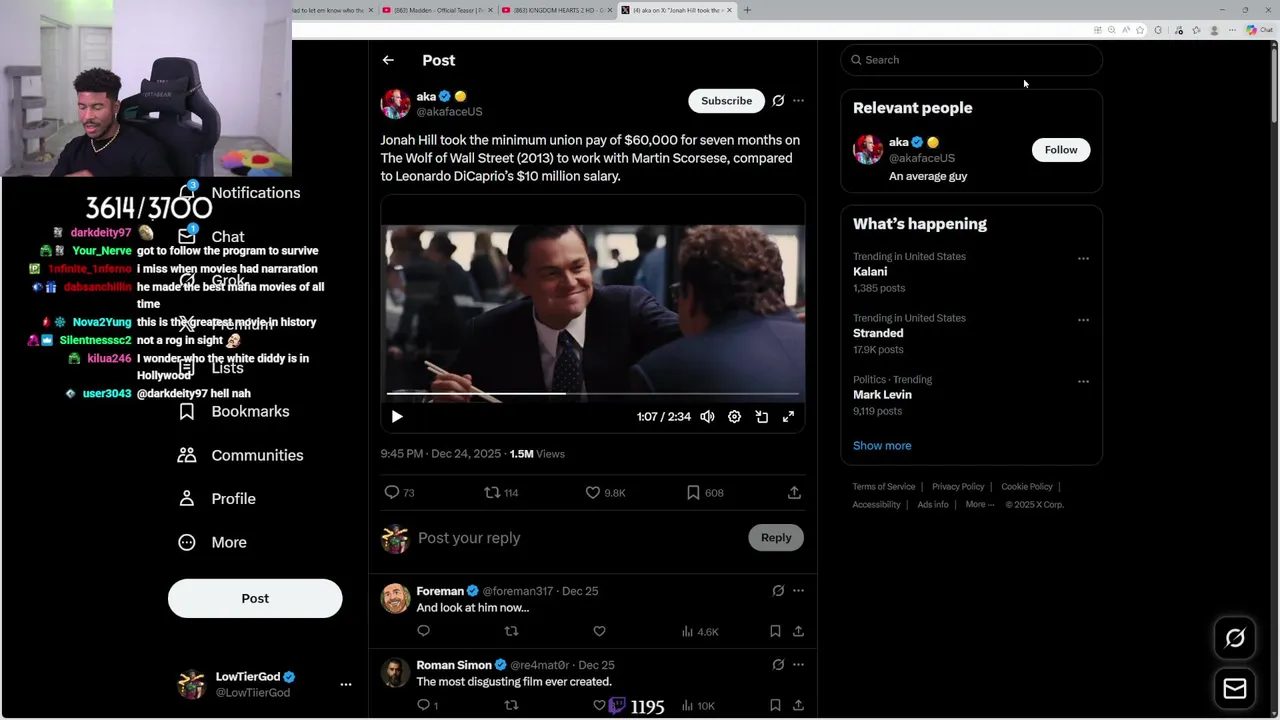The height and width of the screenshot is (720, 1280).
Task: Open Notifications in sidebar
Action: 240,192
